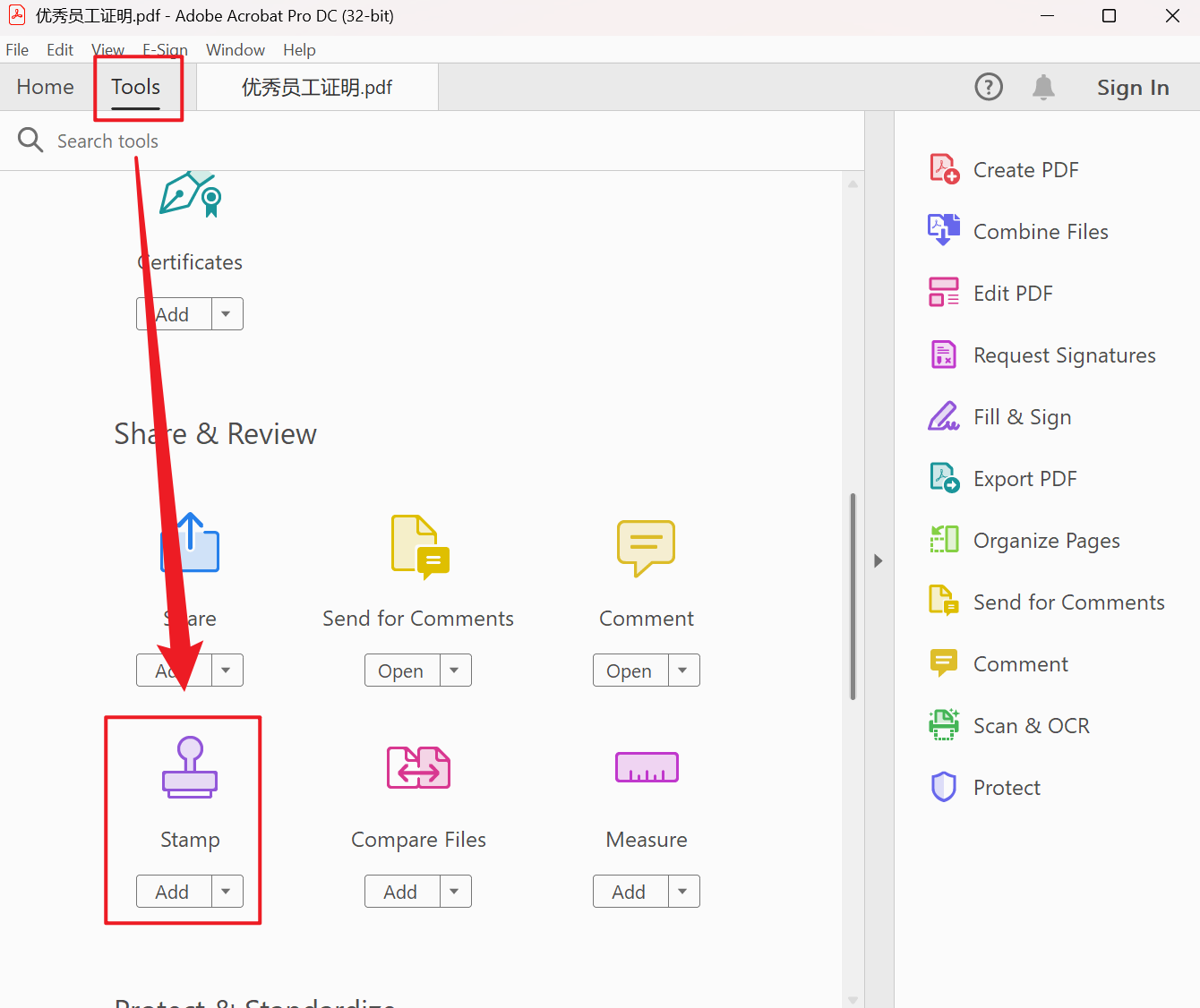Open the Send for Comments dropdown arrow
The height and width of the screenshot is (1008, 1200).
pyautogui.click(x=455, y=671)
